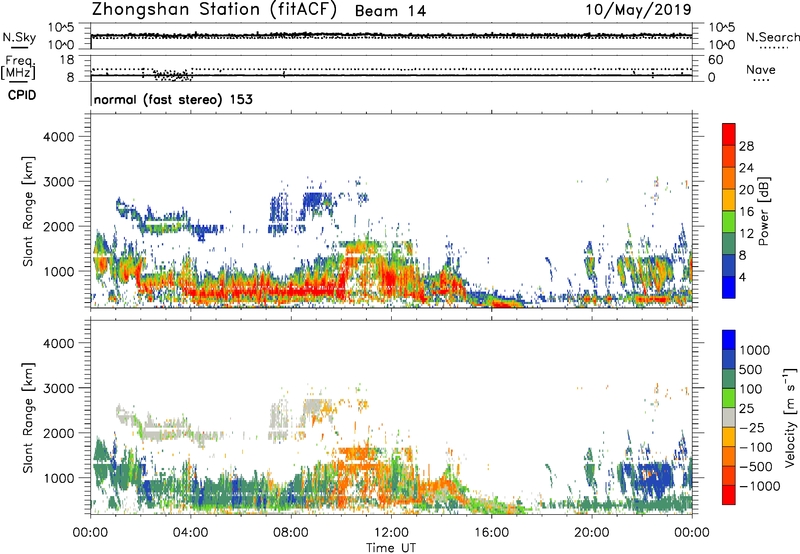Click the '04:00' time tick label
800x554 pixels.
coord(191,533)
